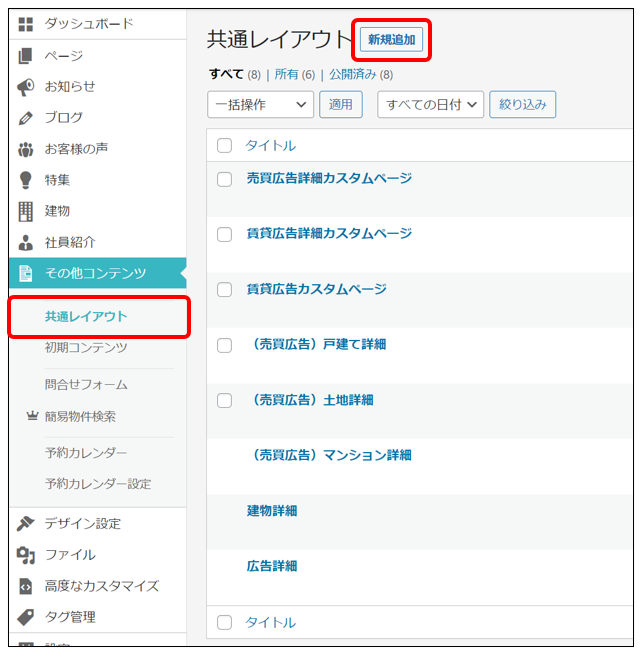
Task: Click the people icon for お客様の声
Action: click(x=26, y=149)
